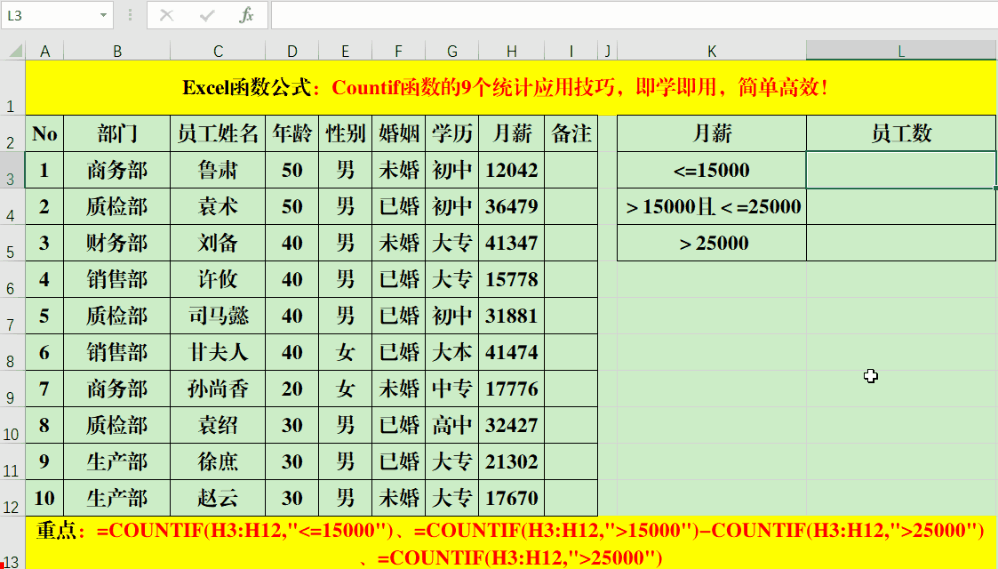Select column B header
Screen dimensions: 998x569
tap(117, 51)
